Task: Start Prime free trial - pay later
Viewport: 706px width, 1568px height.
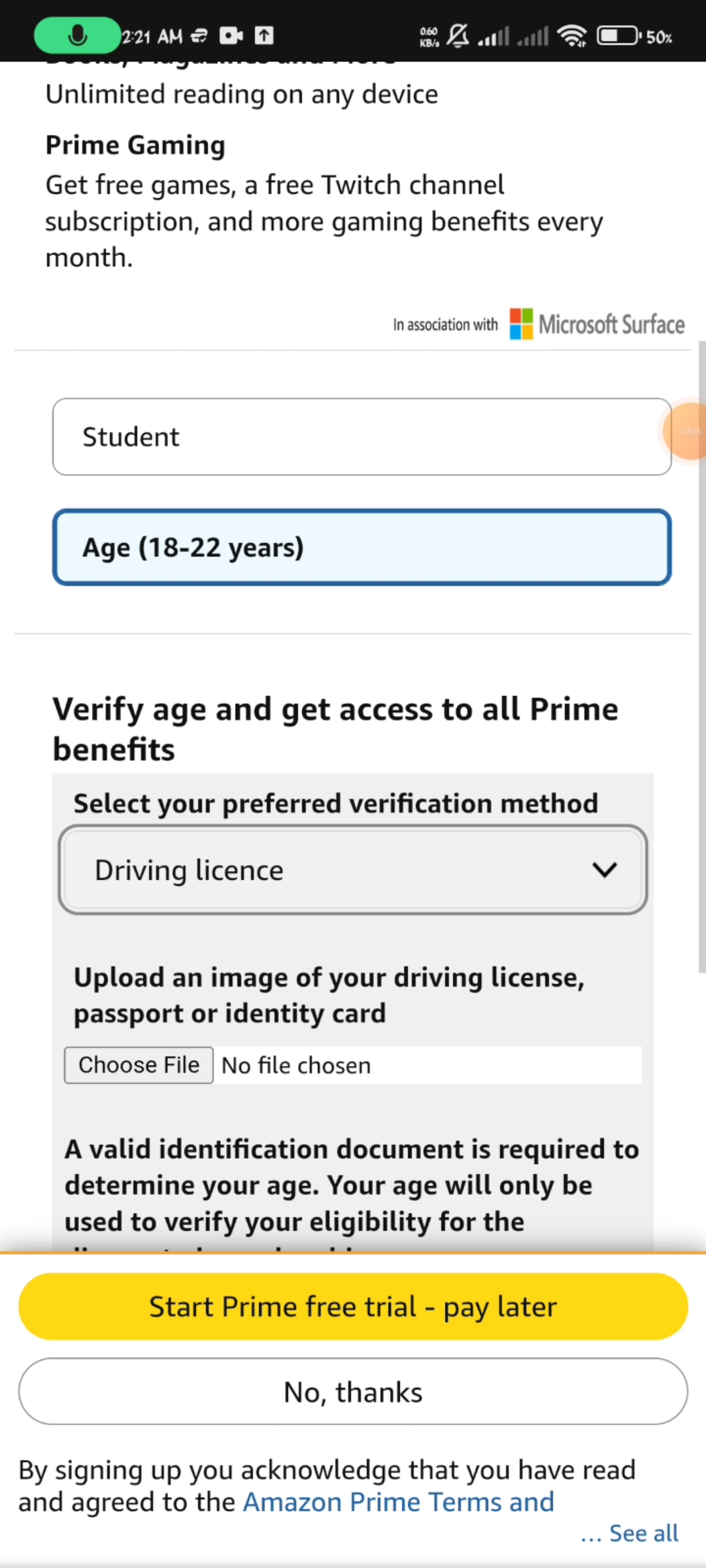Action: (353, 1307)
